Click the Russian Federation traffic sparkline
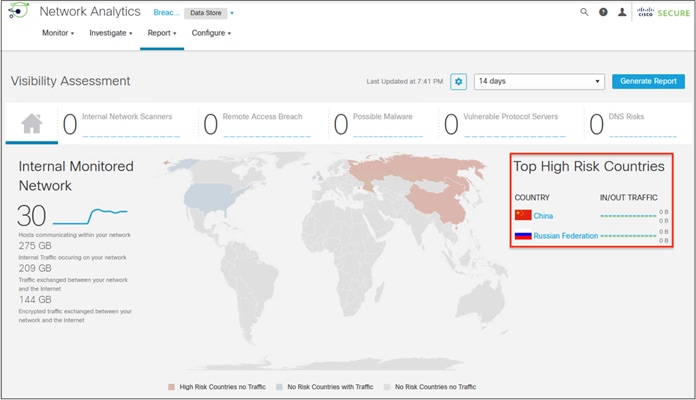Viewport: 696px width, 400px height. pyautogui.click(x=628, y=236)
